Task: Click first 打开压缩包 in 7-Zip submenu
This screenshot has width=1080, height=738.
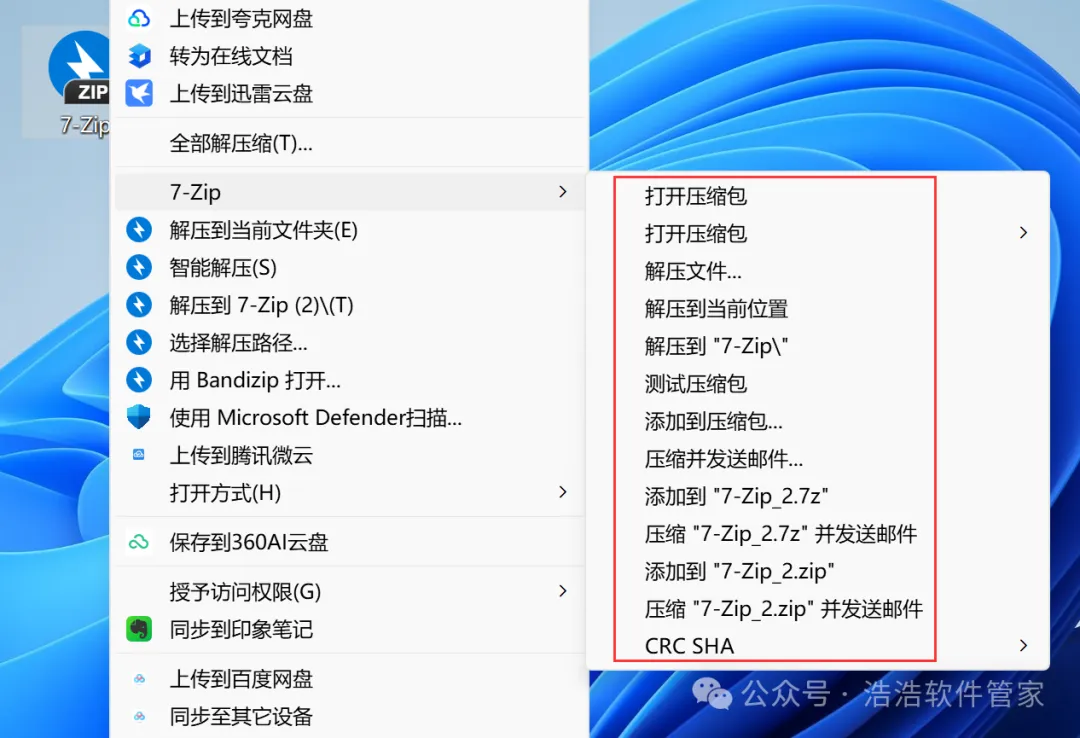Action: click(818, 196)
